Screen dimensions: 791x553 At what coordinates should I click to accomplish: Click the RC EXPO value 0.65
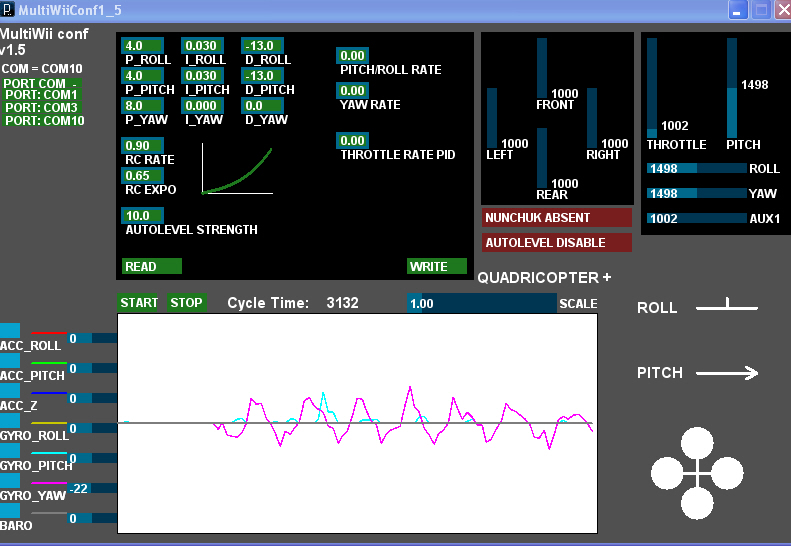(142, 176)
